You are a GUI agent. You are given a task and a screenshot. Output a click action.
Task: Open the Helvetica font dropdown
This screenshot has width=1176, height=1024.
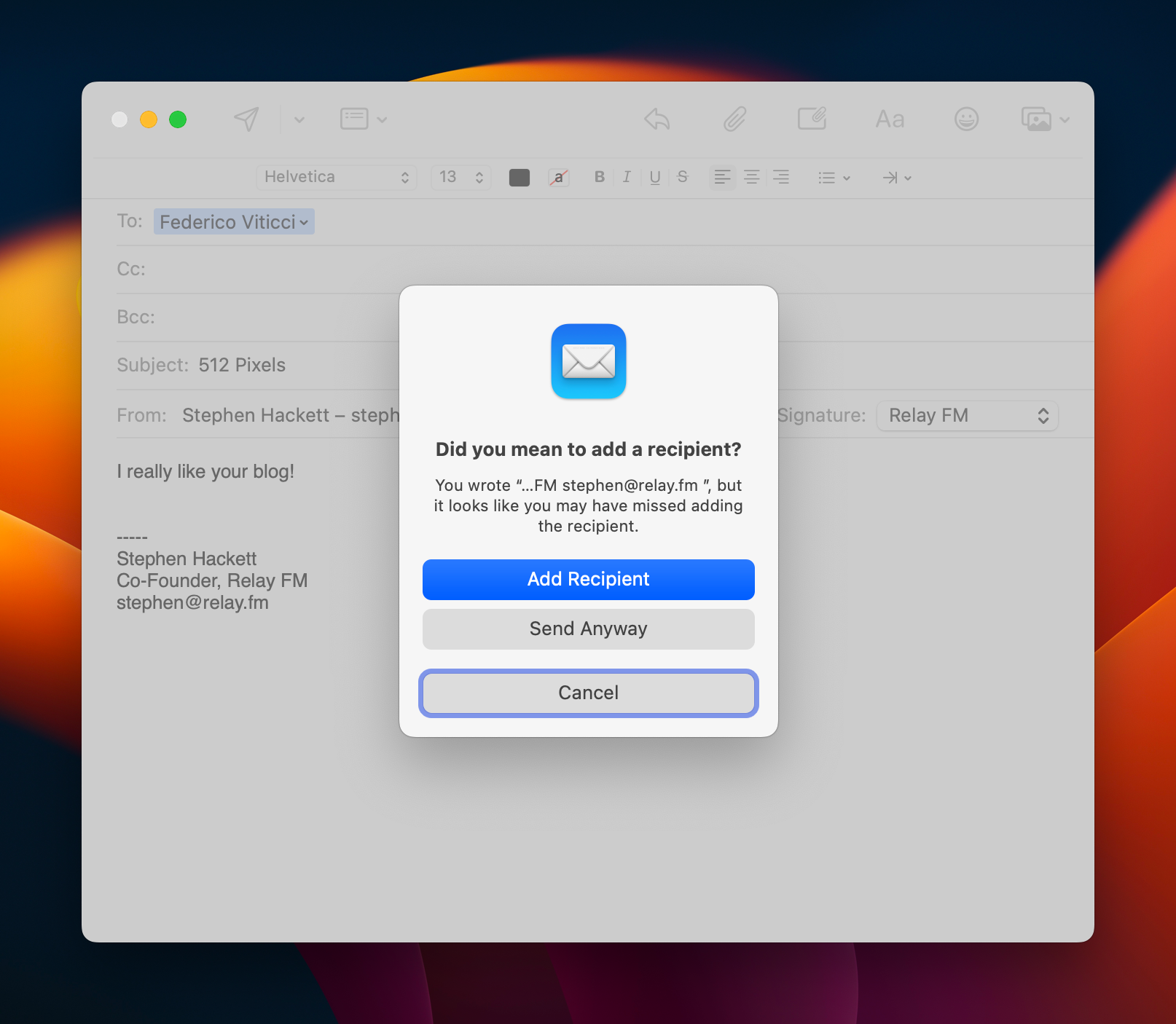pos(337,177)
